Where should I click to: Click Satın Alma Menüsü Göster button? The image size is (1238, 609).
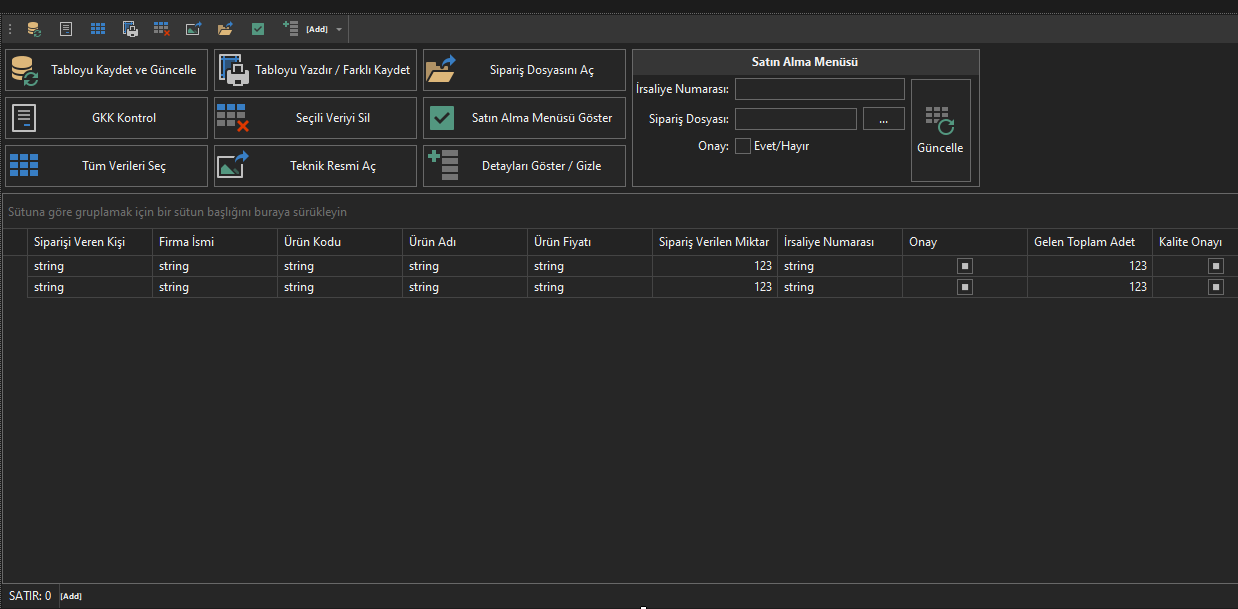[x=524, y=118]
